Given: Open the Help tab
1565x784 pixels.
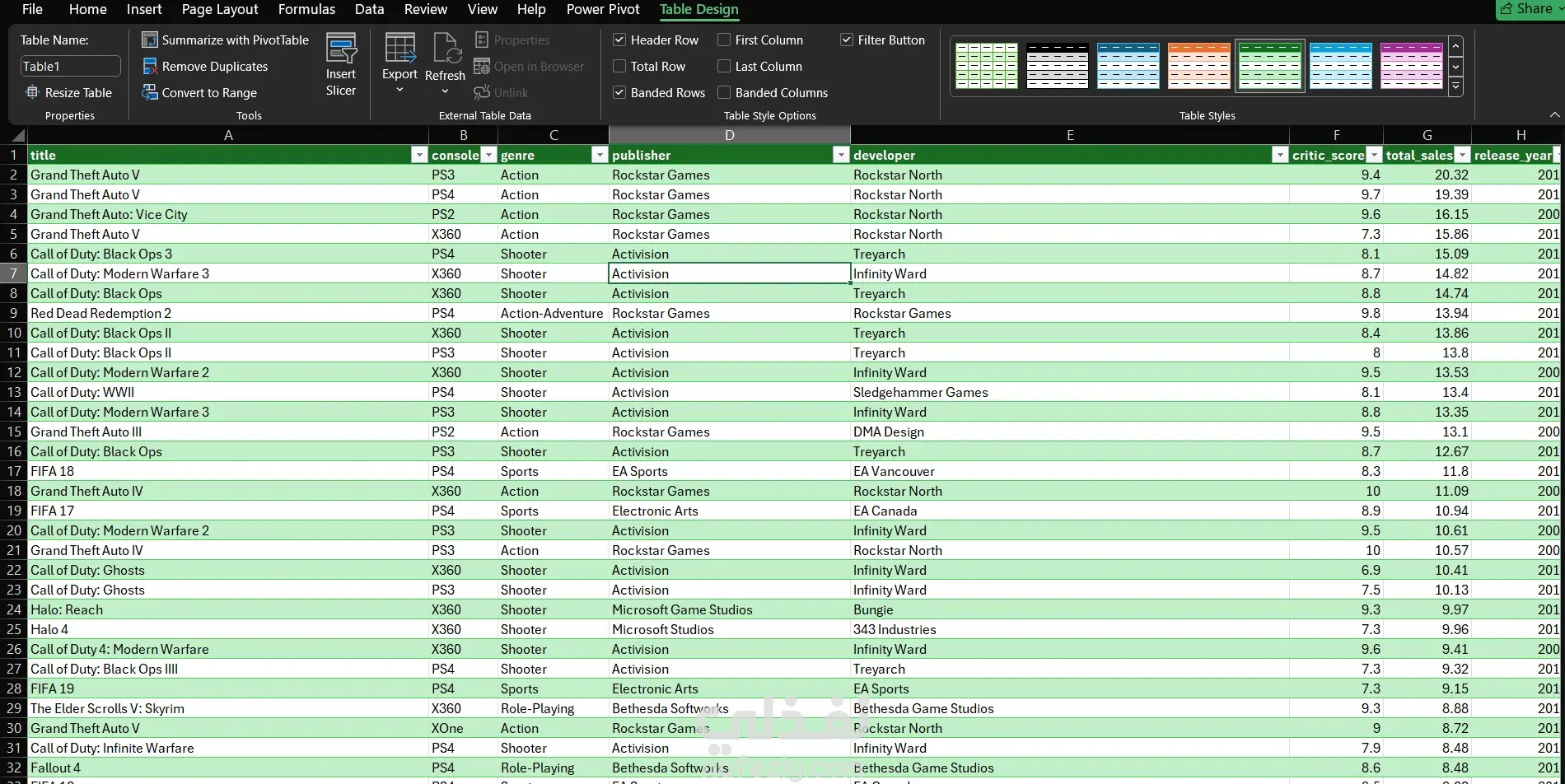Looking at the screenshot, I should coord(531,9).
